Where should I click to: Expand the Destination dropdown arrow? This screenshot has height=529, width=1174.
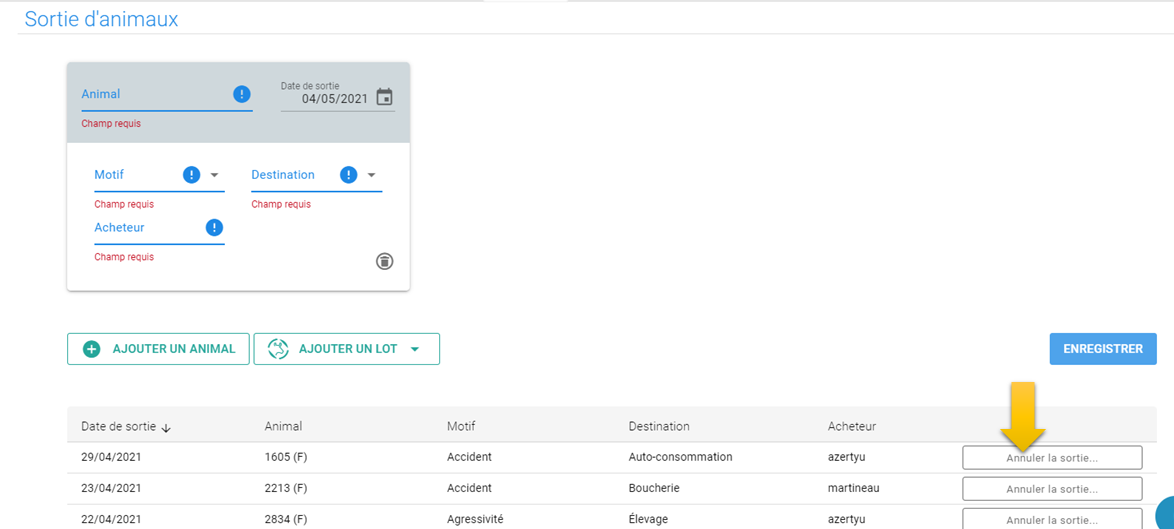coord(371,175)
